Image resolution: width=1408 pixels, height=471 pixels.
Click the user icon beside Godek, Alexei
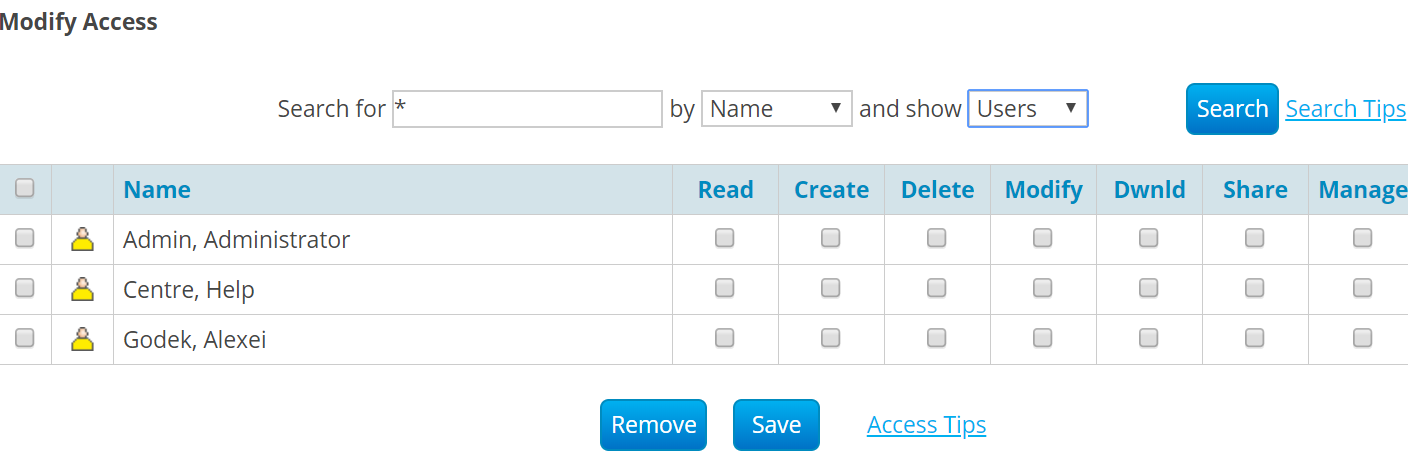(x=83, y=340)
